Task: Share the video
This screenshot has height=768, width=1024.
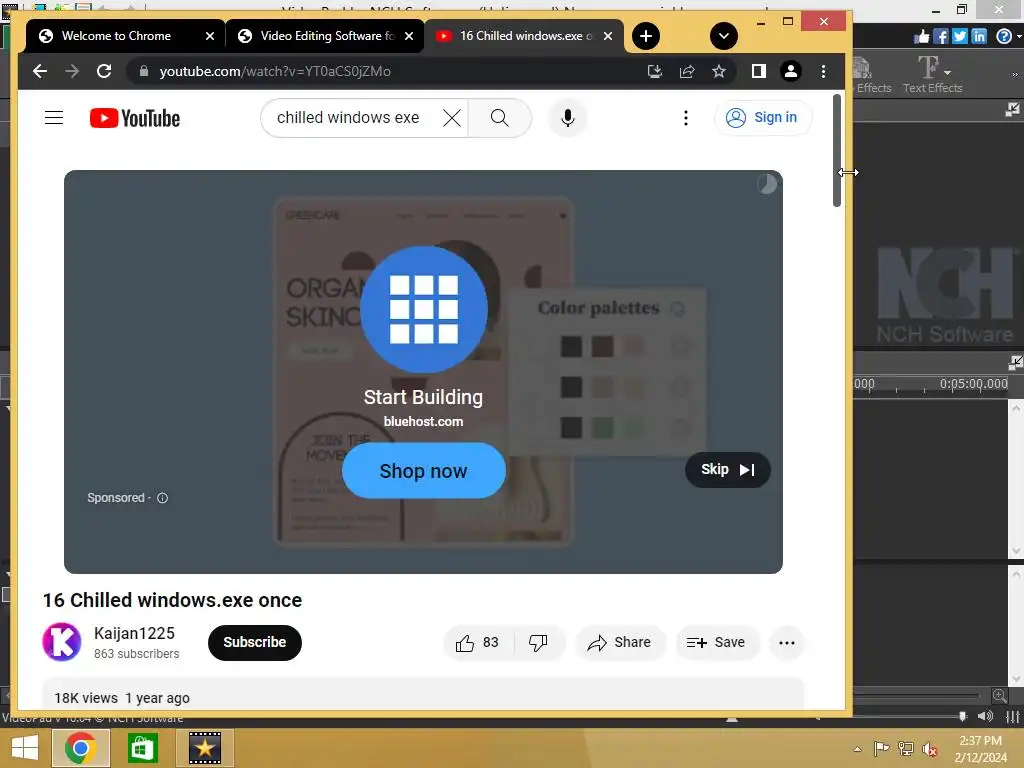Action: coord(619,643)
